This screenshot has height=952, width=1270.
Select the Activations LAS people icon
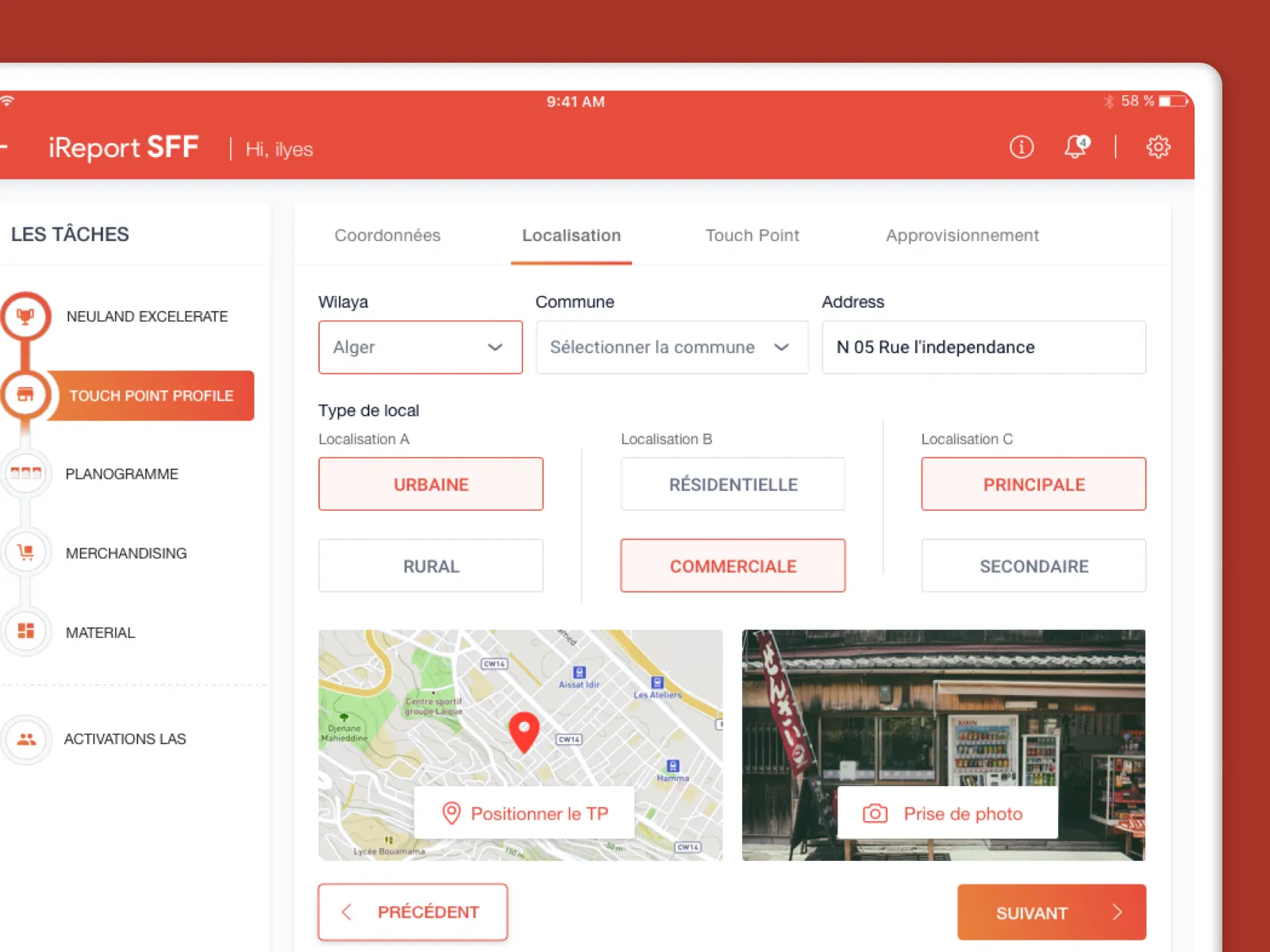[25, 739]
